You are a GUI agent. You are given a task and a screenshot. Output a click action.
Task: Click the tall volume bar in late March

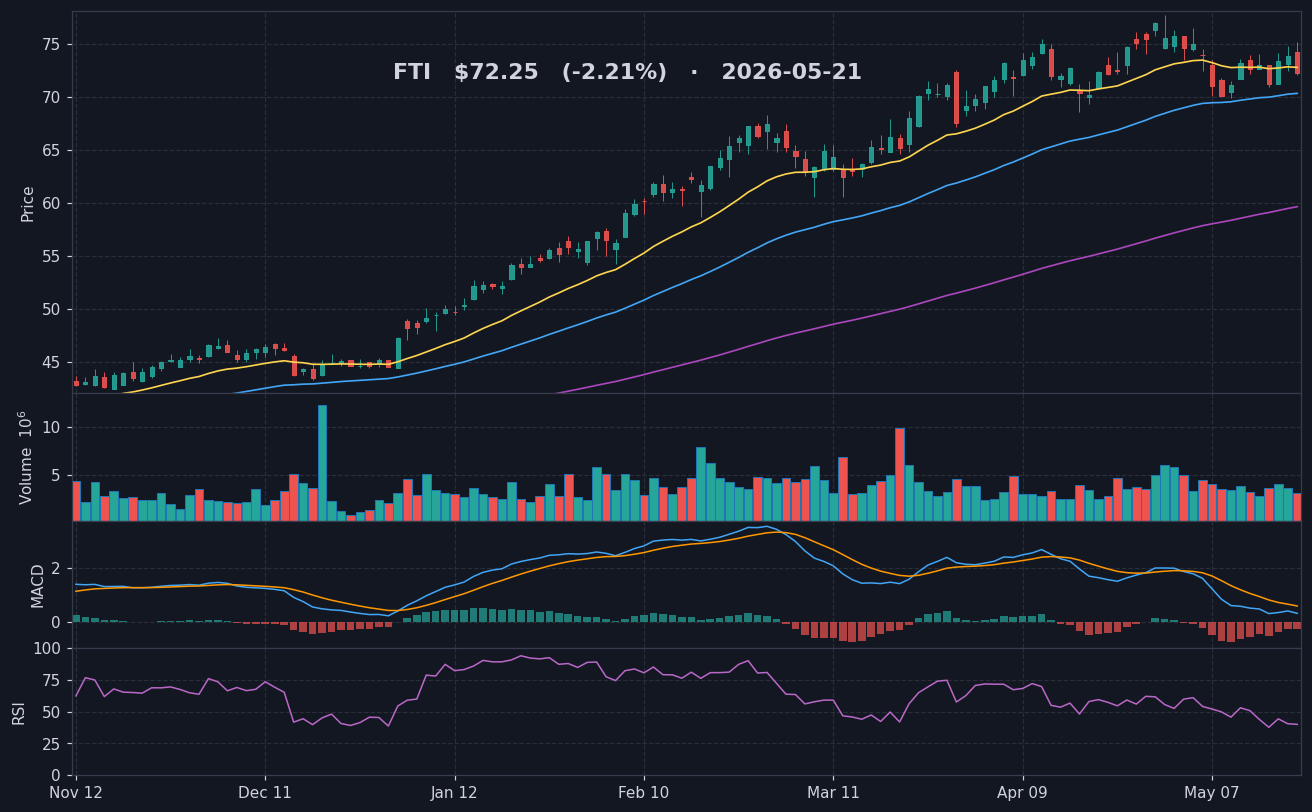click(x=900, y=475)
